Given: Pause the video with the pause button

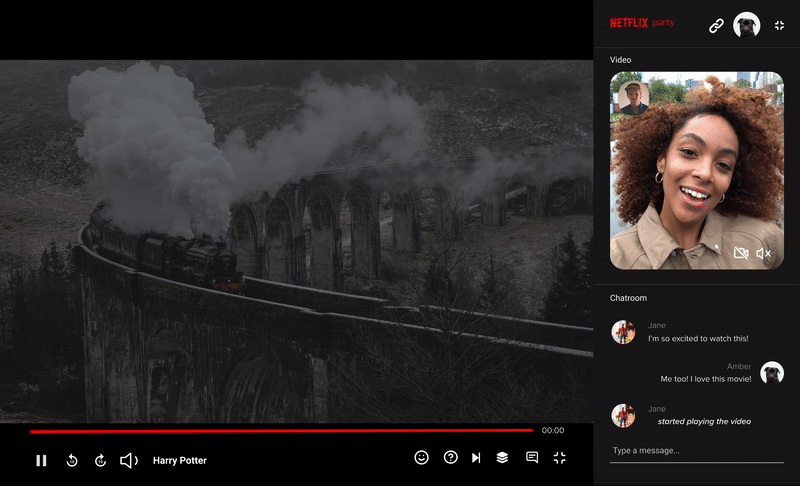Looking at the screenshot, I should 41,461.
